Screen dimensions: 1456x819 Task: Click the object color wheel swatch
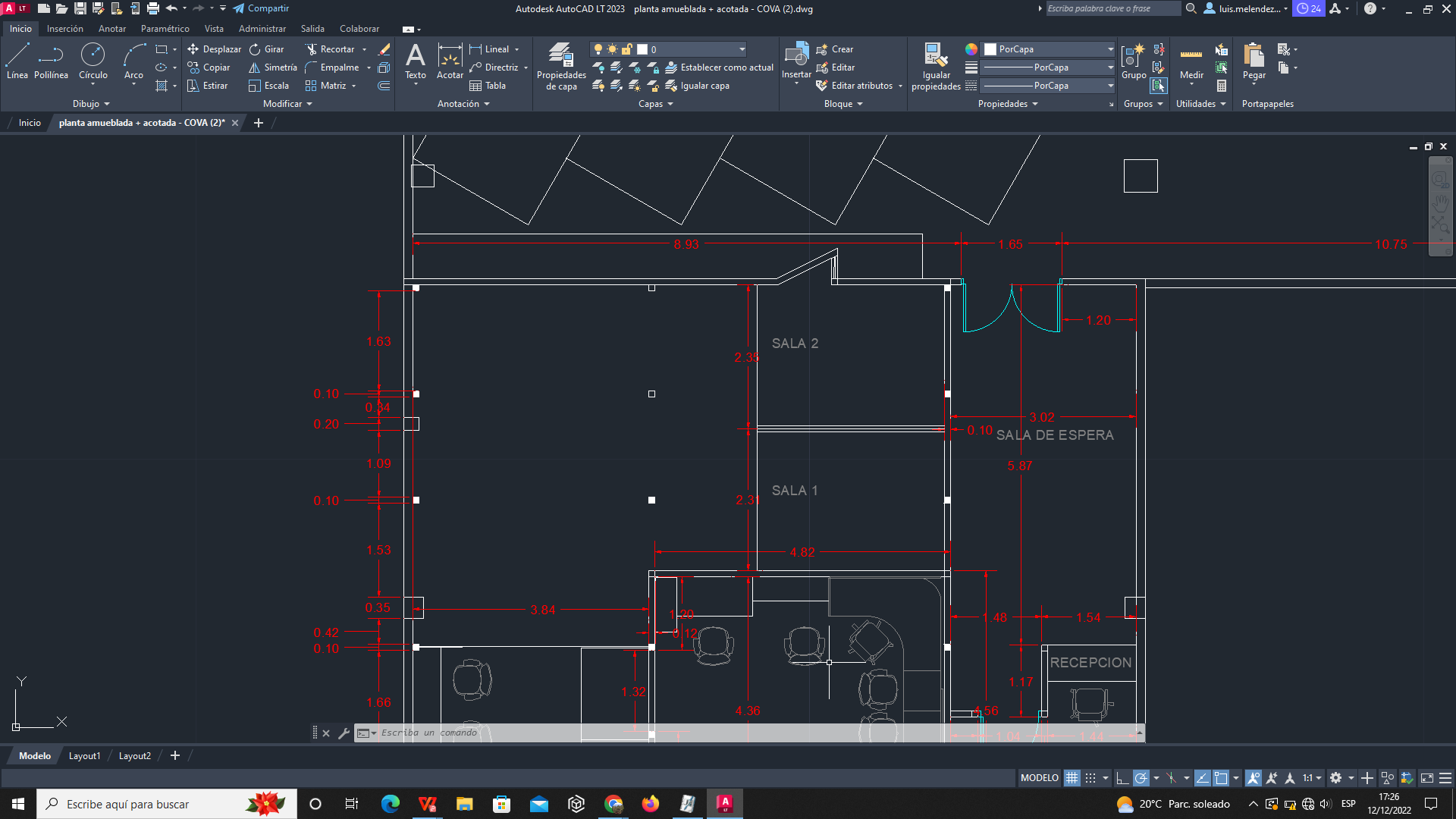971,49
